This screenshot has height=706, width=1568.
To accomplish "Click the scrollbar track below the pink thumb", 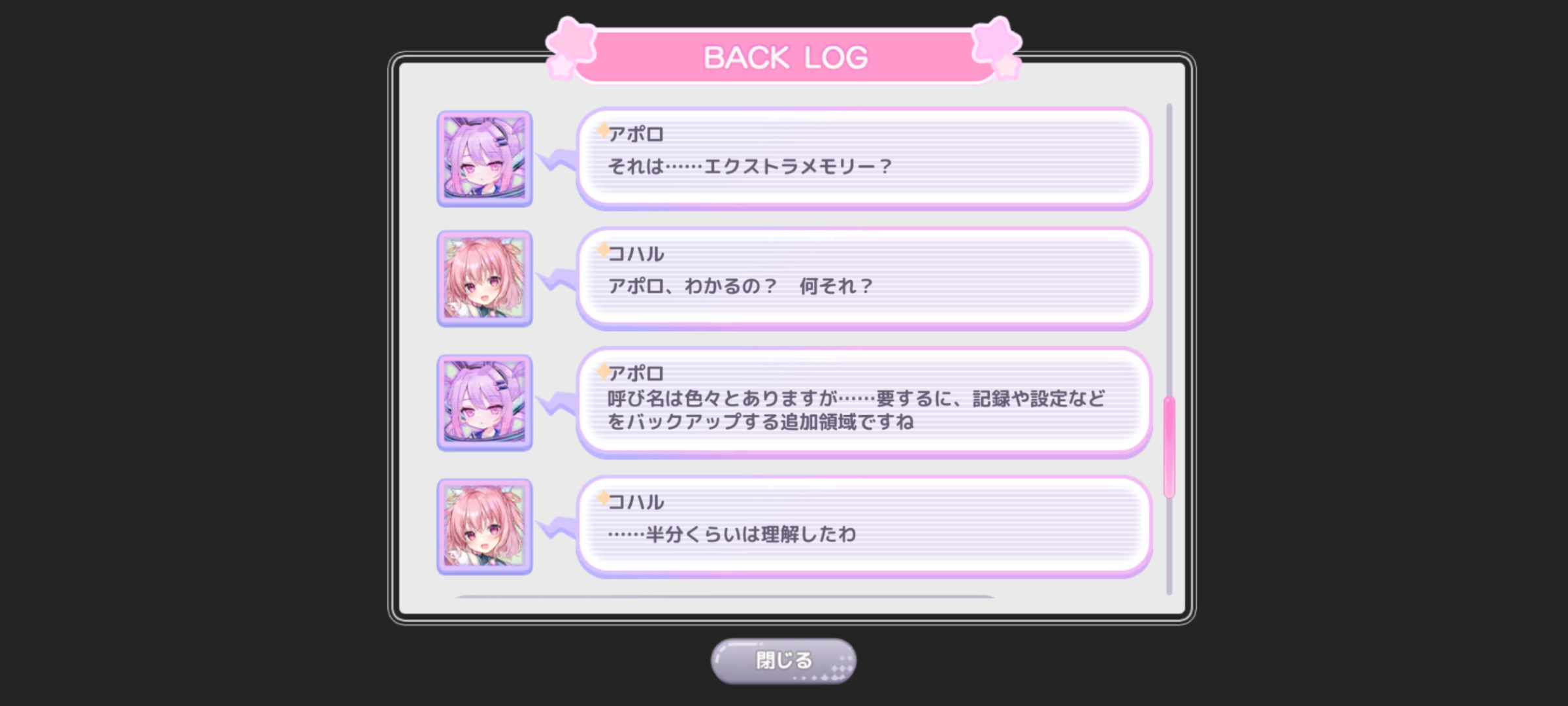I will [1169, 546].
